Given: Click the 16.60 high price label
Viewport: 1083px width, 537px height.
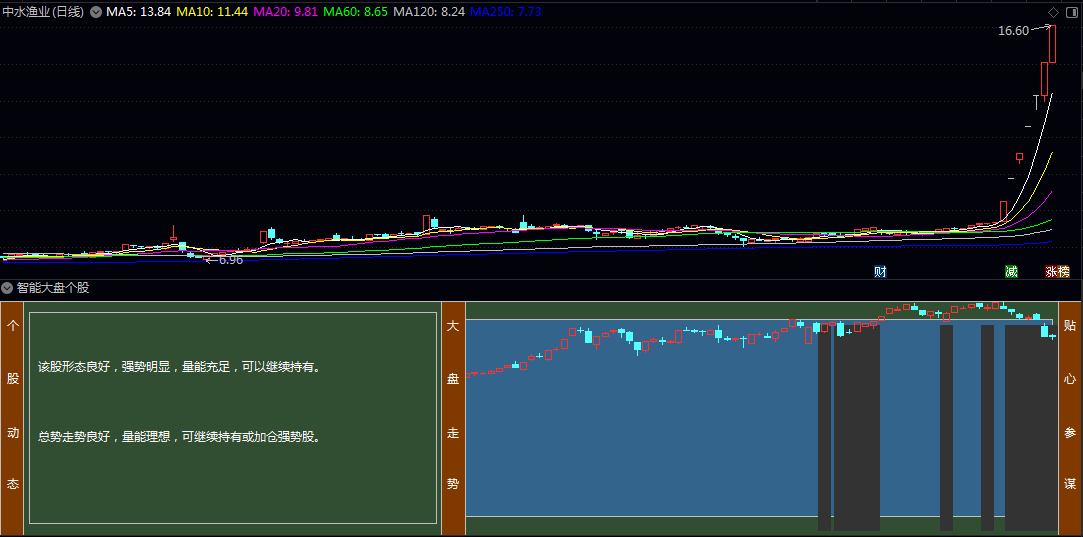Looking at the screenshot, I should point(1013,30).
